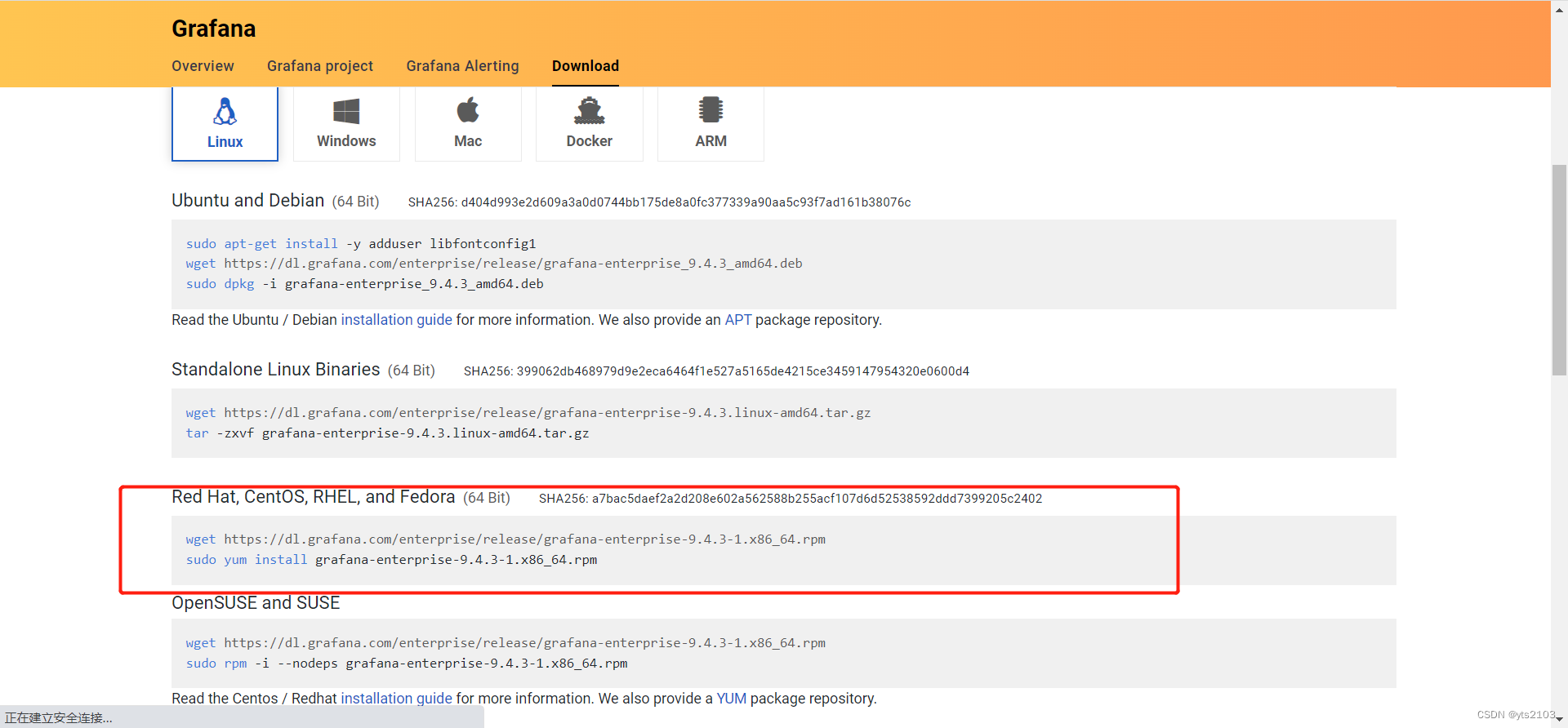Click the Red Hat, CentOS, RHEL heading

tap(313, 497)
